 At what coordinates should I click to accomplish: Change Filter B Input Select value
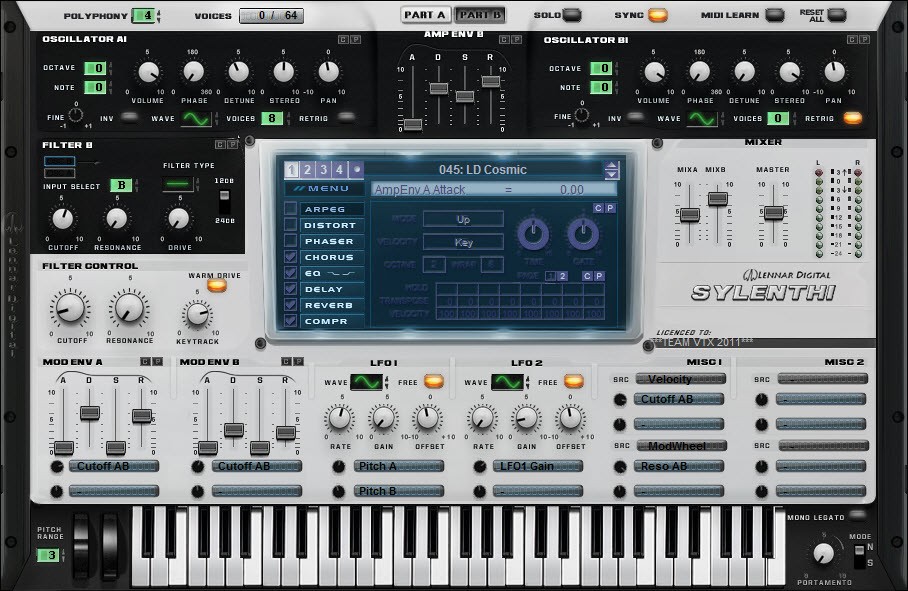pos(122,185)
